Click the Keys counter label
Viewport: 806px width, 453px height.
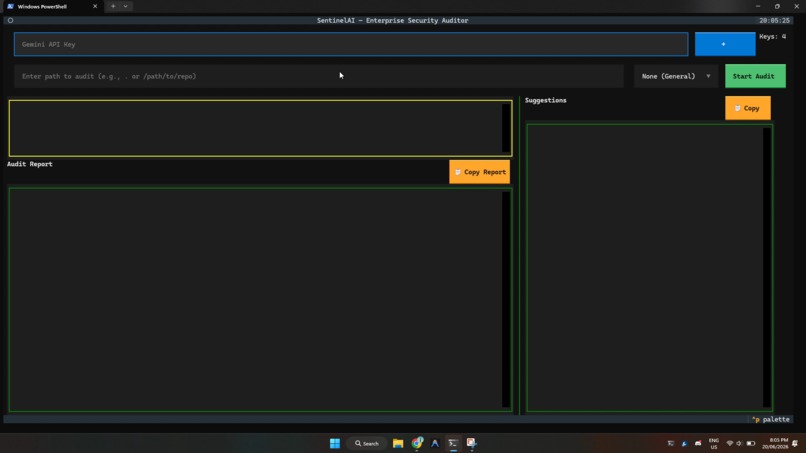(x=773, y=37)
